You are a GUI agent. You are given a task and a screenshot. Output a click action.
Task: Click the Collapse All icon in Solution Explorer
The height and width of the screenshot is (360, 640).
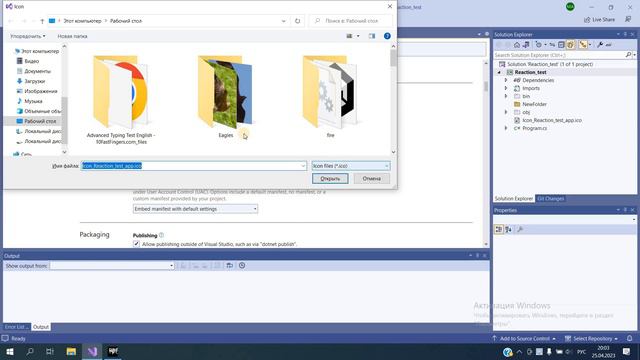pos(561,45)
